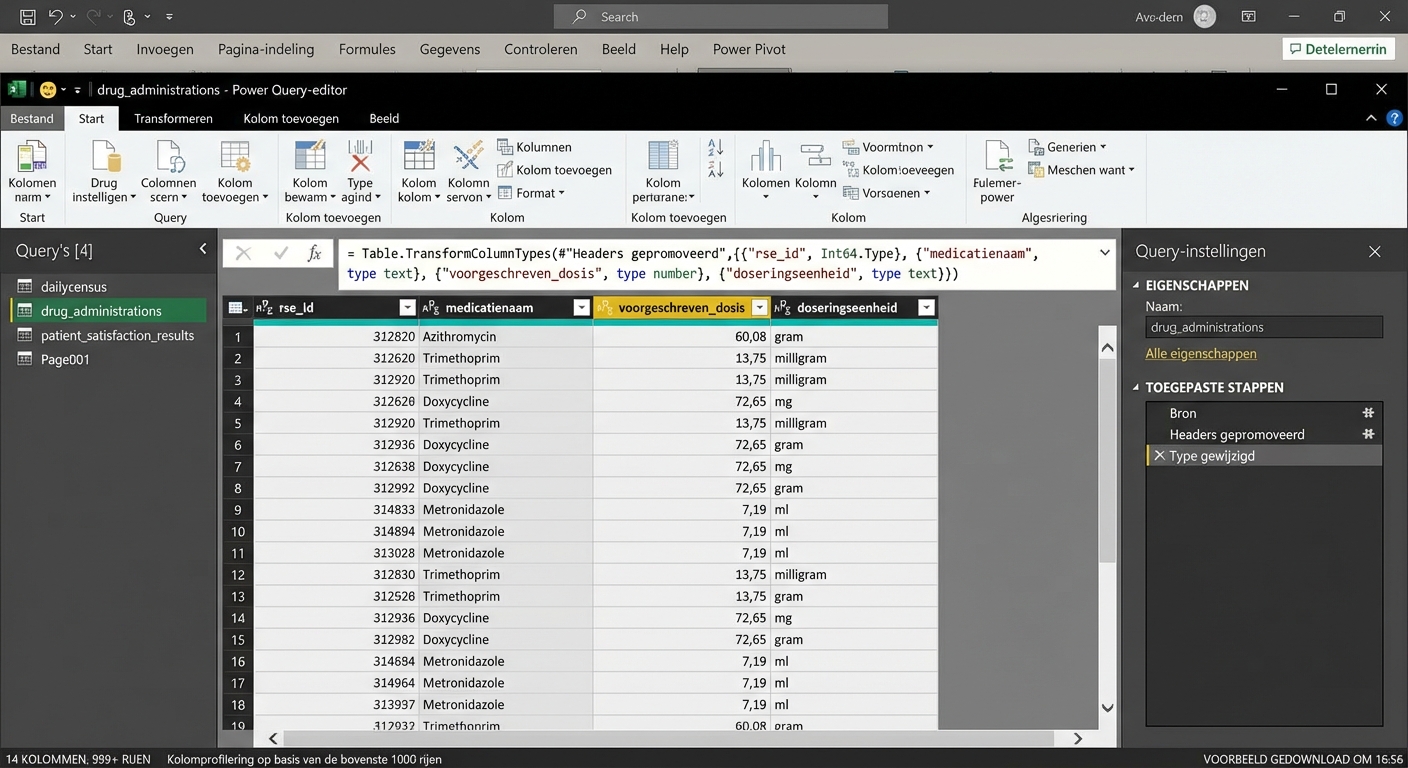
Task: Click the Kolom pertaranen group-by icon
Action: (x=662, y=170)
